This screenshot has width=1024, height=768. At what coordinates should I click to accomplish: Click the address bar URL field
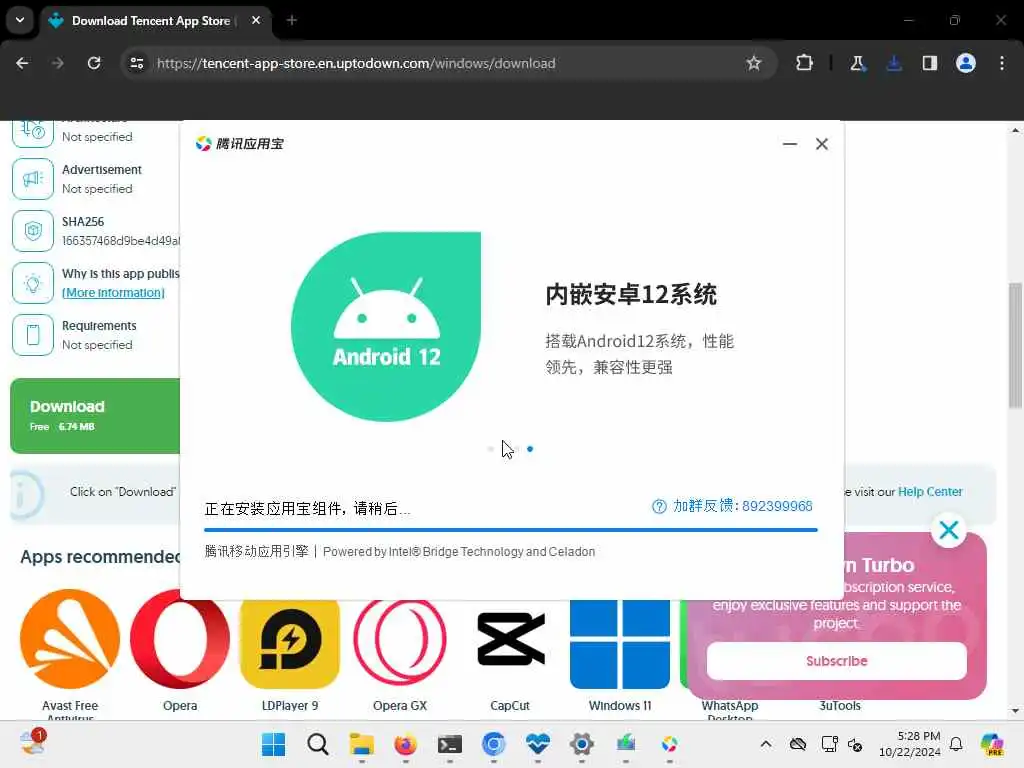click(x=447, y=63)
